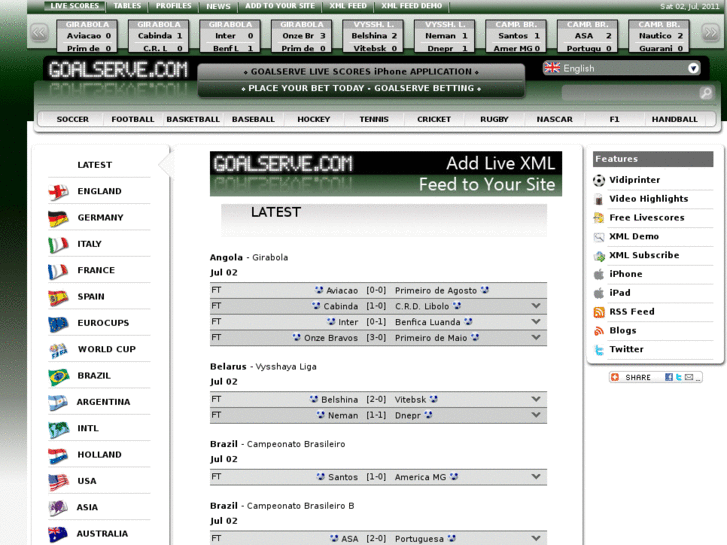Share via Facebook icon in share bar
This screenshot has height=545, width=727.
(669, 377)
